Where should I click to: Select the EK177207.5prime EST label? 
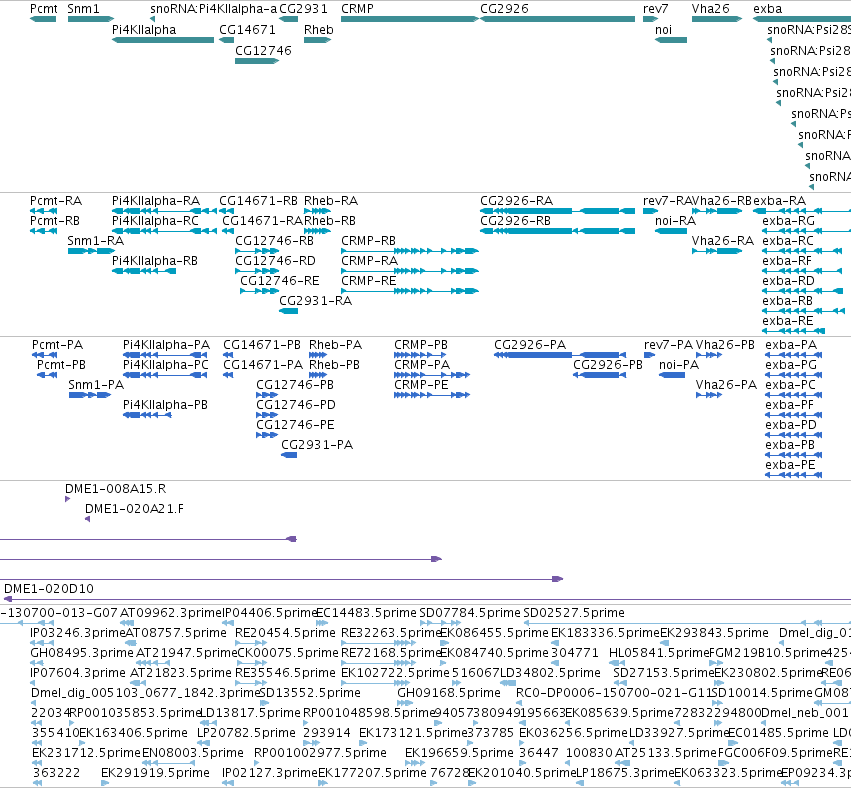[372, 773]
